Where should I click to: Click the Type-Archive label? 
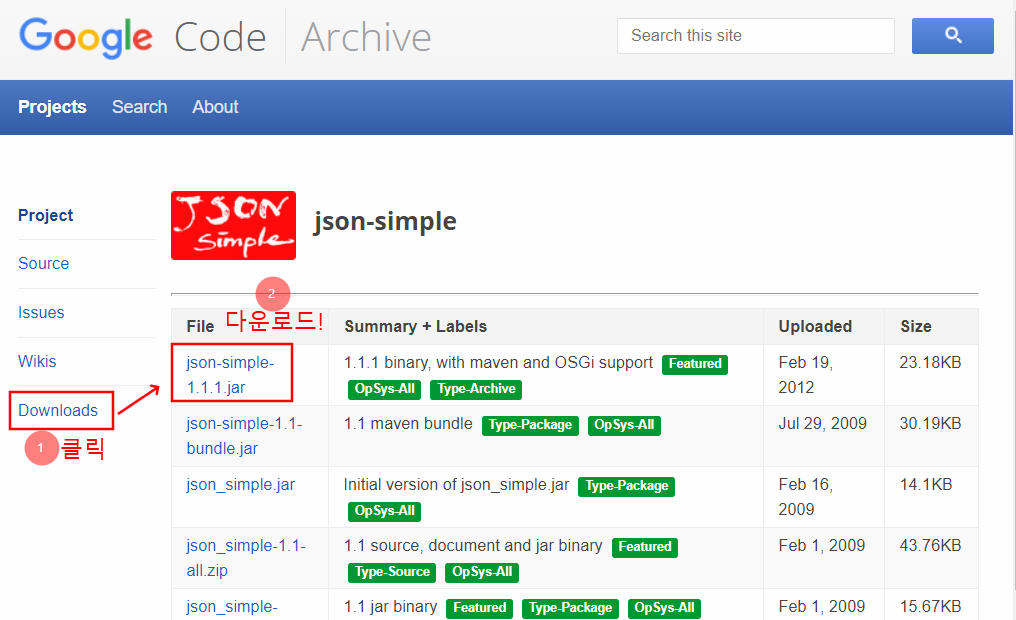(476, 389)
